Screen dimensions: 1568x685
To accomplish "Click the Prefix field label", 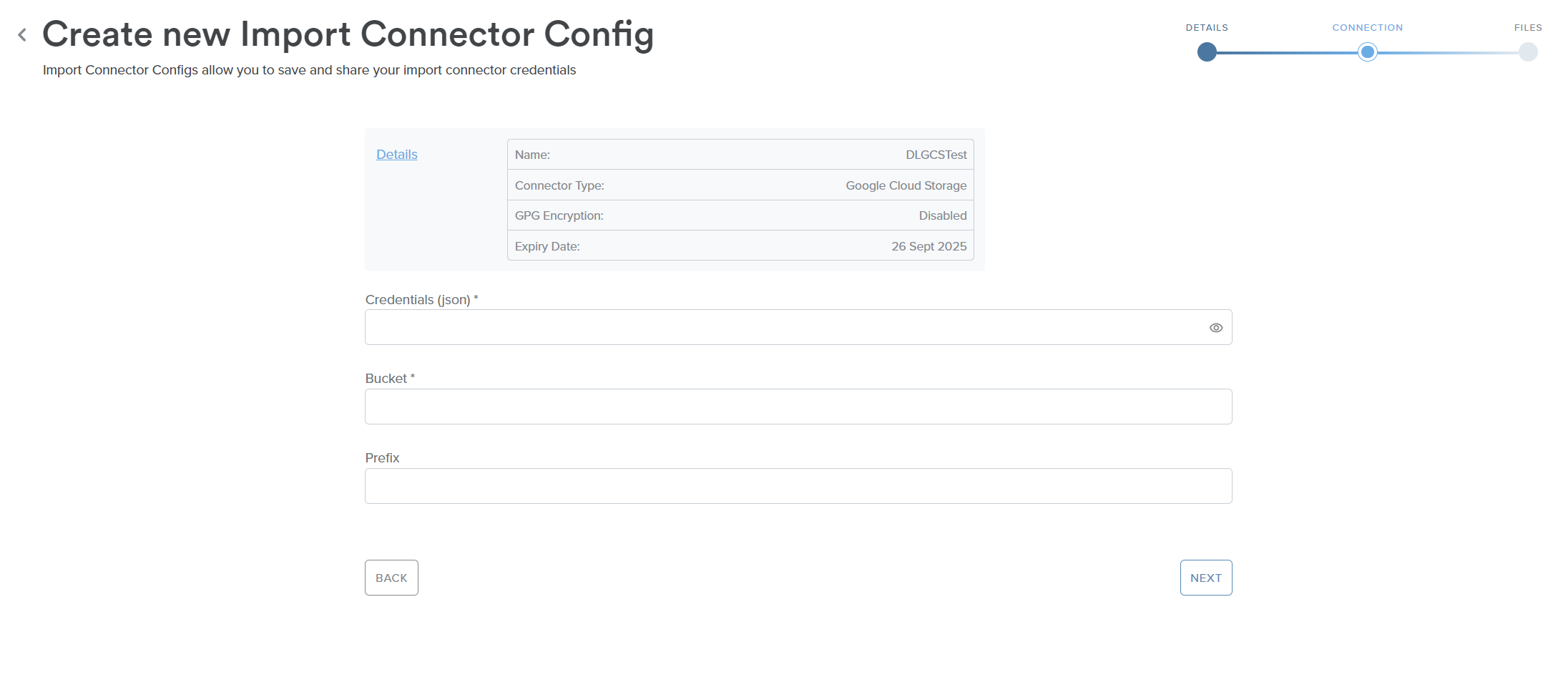I will [382, 458].
